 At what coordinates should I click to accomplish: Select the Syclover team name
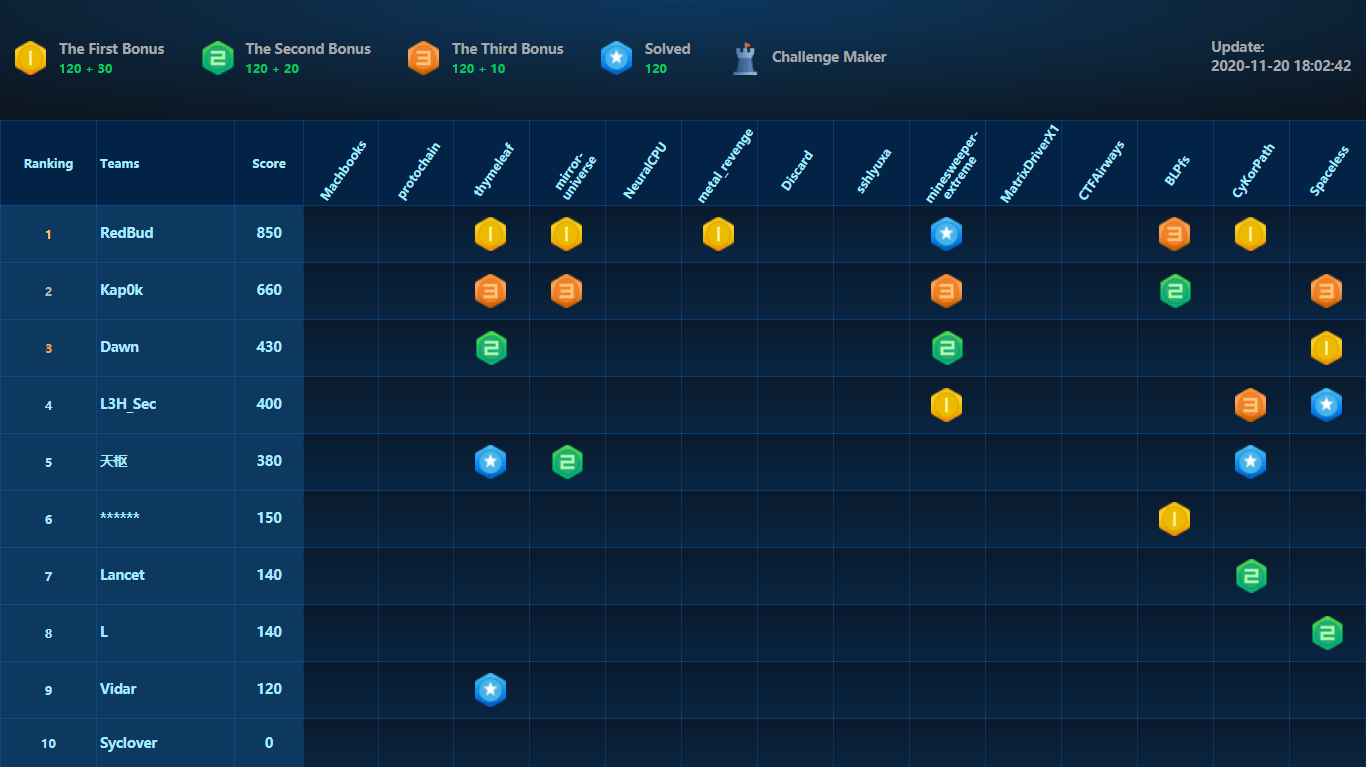coord(129,743)
